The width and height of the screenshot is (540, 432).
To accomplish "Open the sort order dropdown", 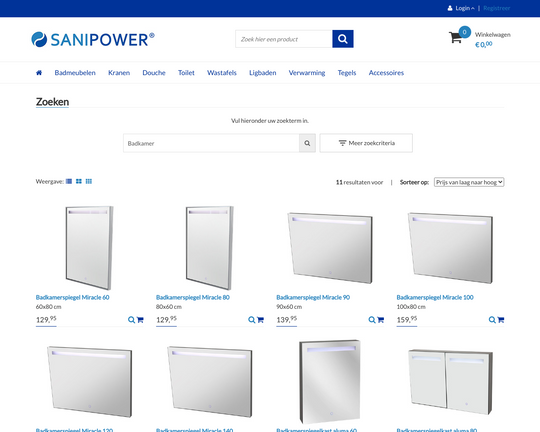I will click(469, 182).
